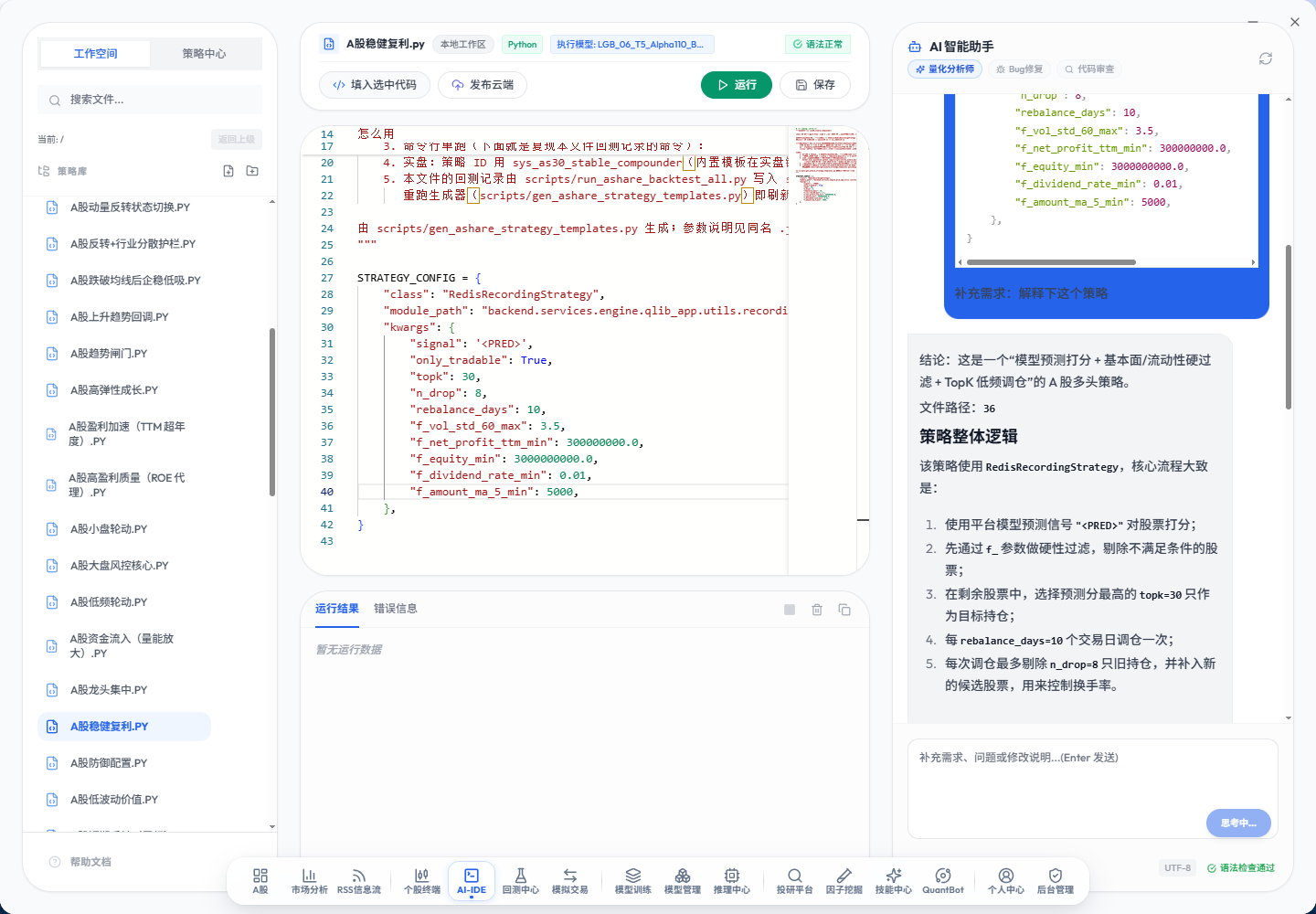Open 个股终端 dock icon
The image size is (1316, 914).
[x=422, y=881]
